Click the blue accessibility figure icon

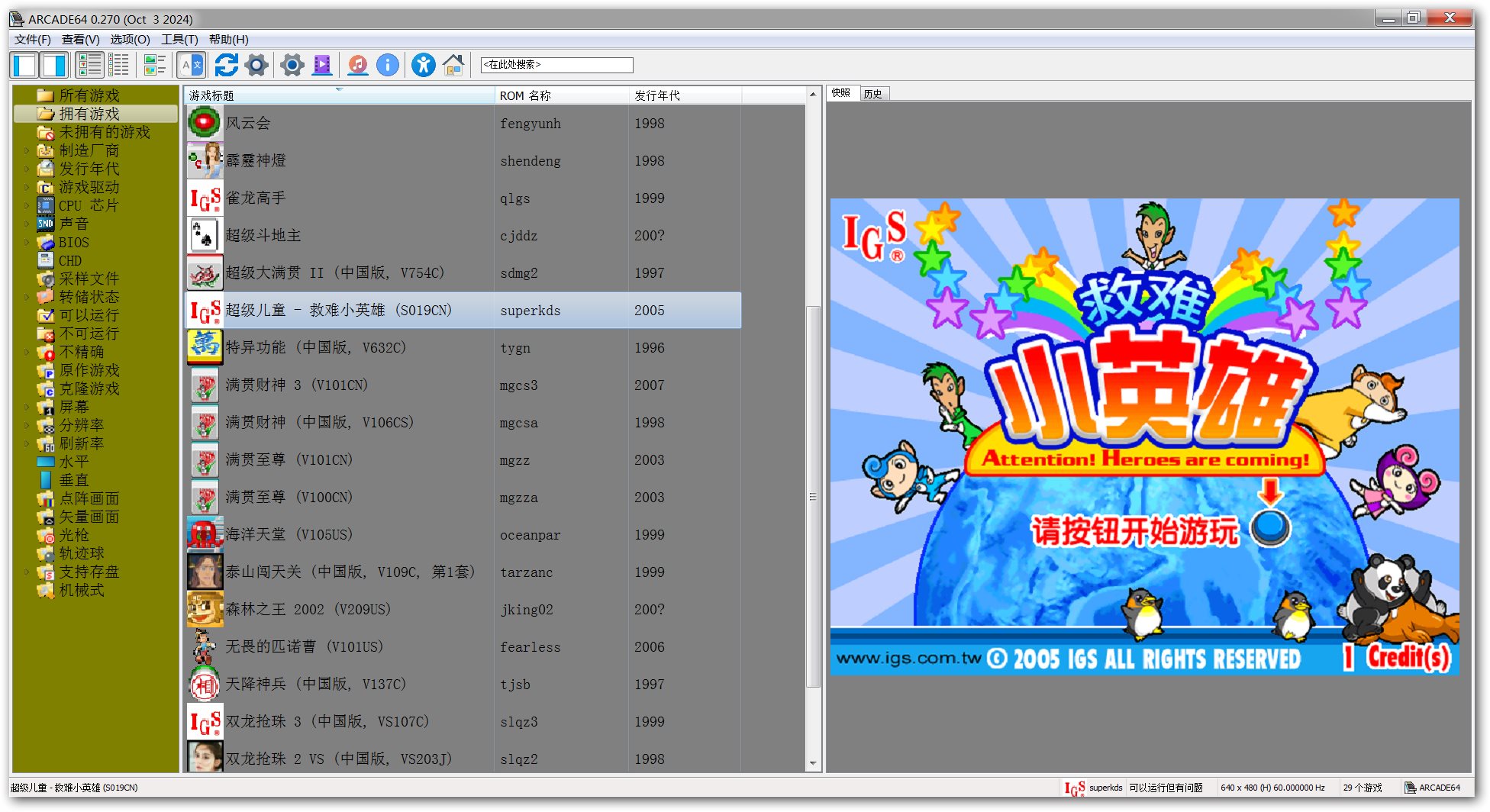(423, 65)
